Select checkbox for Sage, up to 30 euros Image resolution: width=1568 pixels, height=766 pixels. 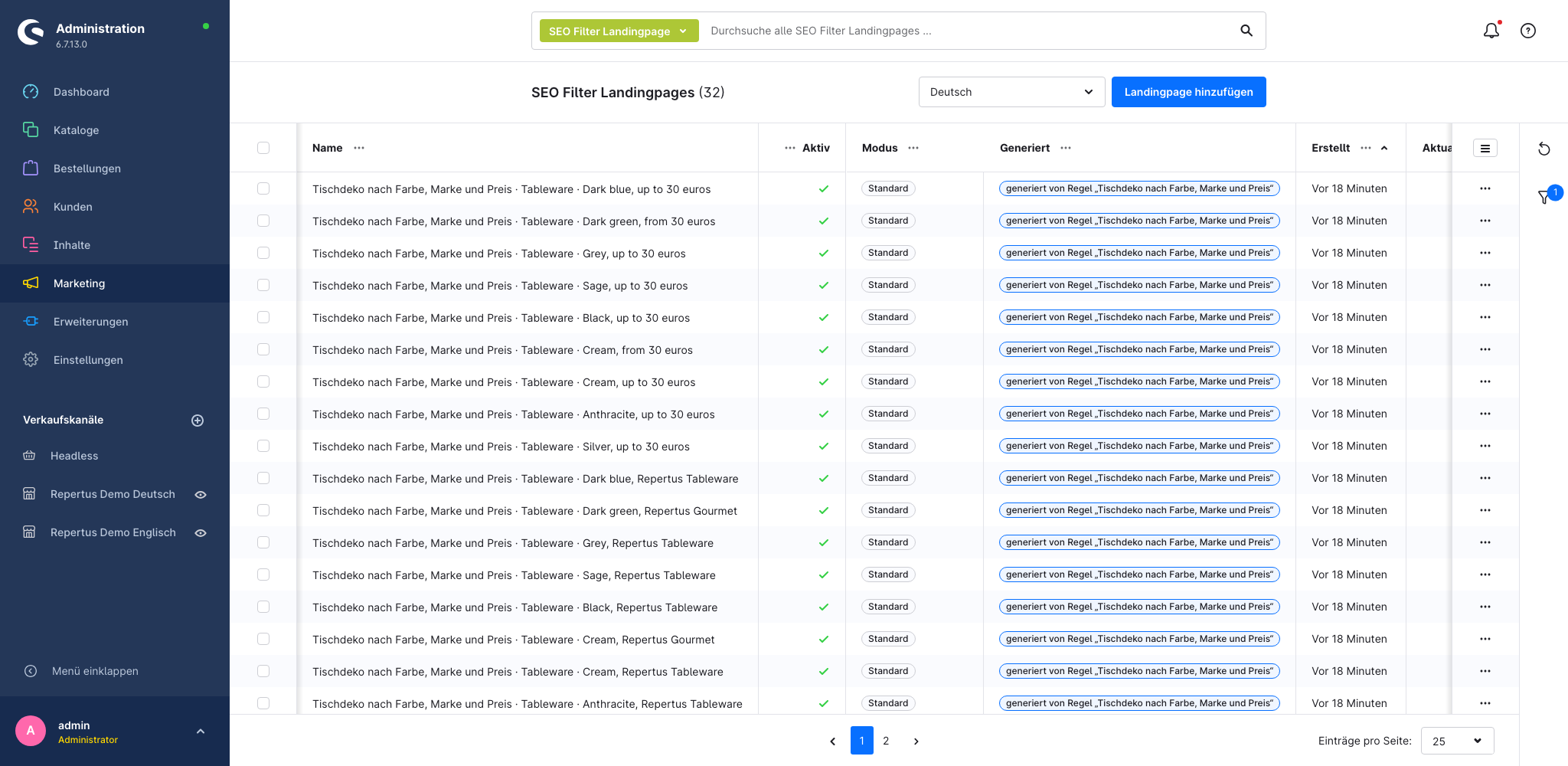point(263,285)
